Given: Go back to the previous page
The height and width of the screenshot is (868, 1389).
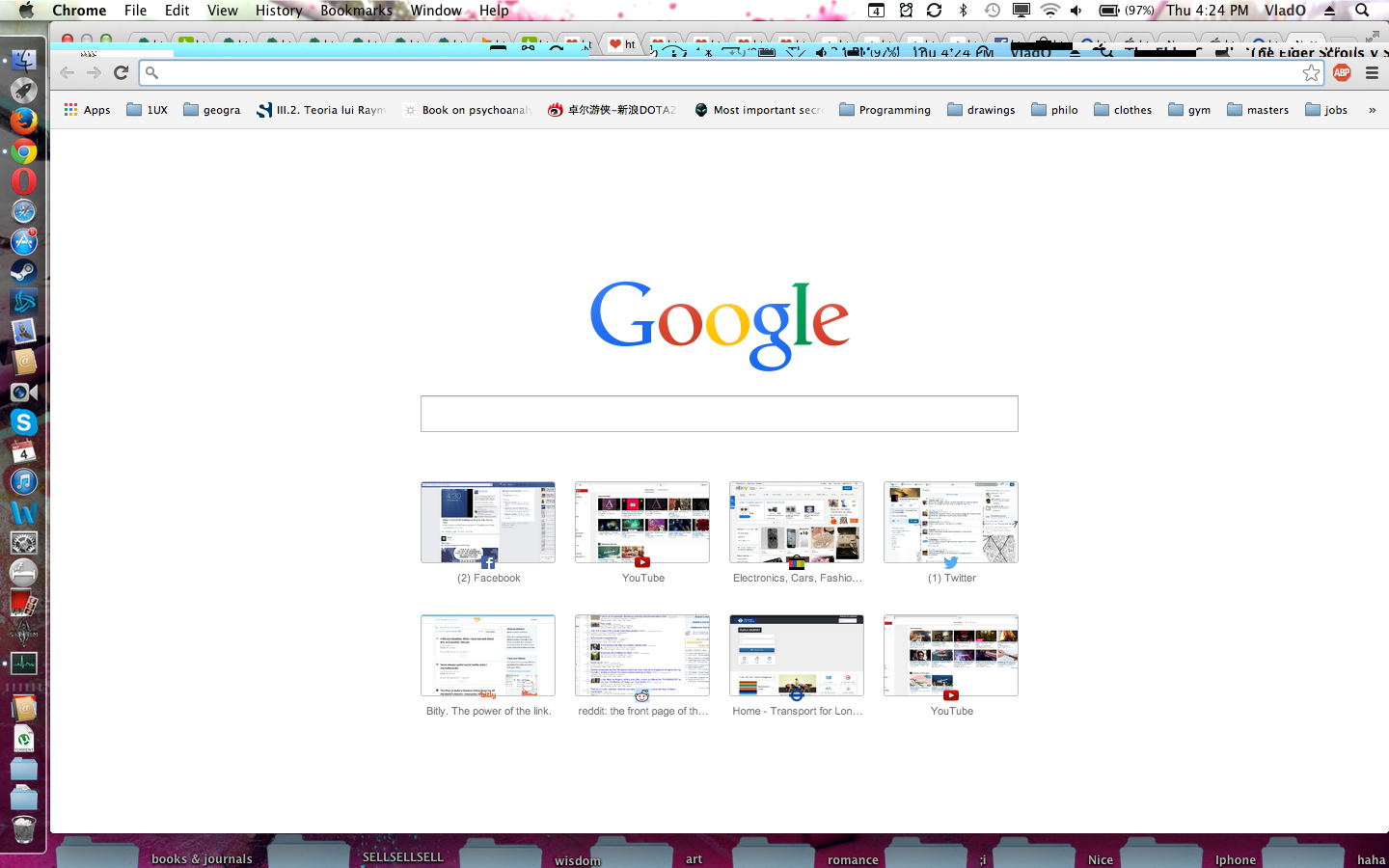Looking at the screenshot, I should coord(67,72).
